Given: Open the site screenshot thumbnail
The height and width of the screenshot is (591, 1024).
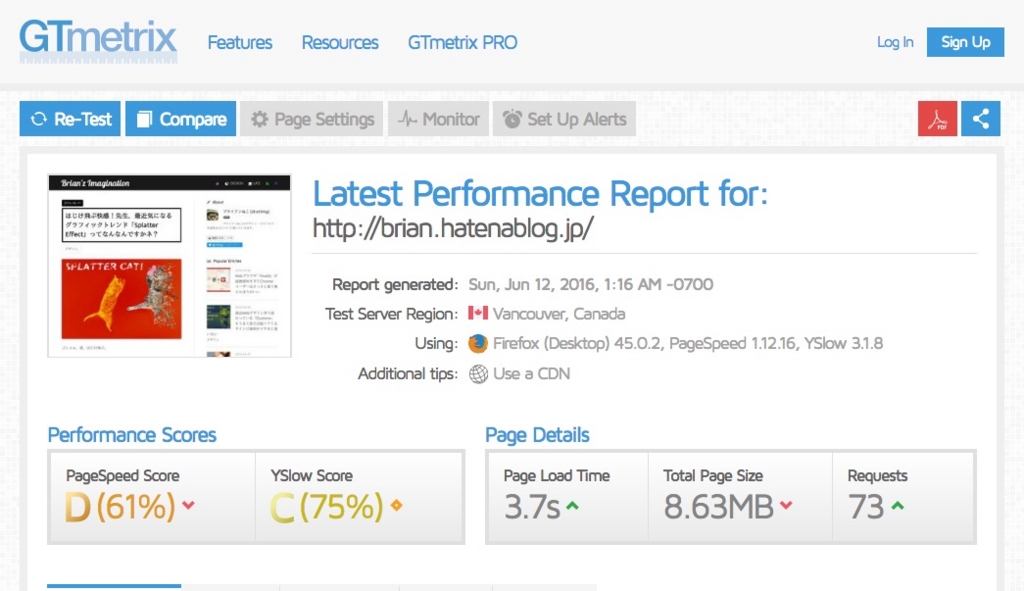Looking at the screenshot, I should [x=169, y=266].
